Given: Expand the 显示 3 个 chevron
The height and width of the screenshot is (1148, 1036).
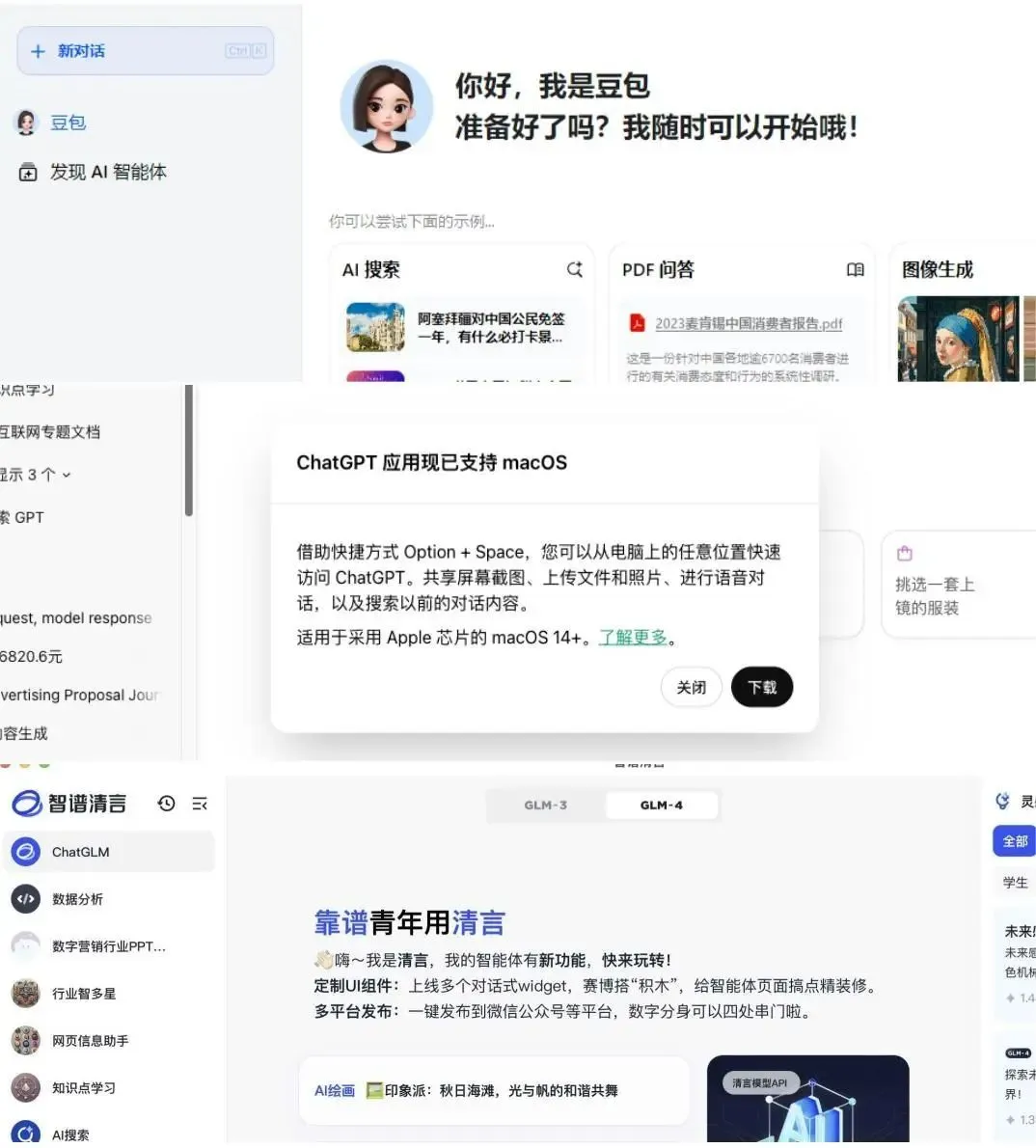Looking at the screenshot, I should 67,476.
